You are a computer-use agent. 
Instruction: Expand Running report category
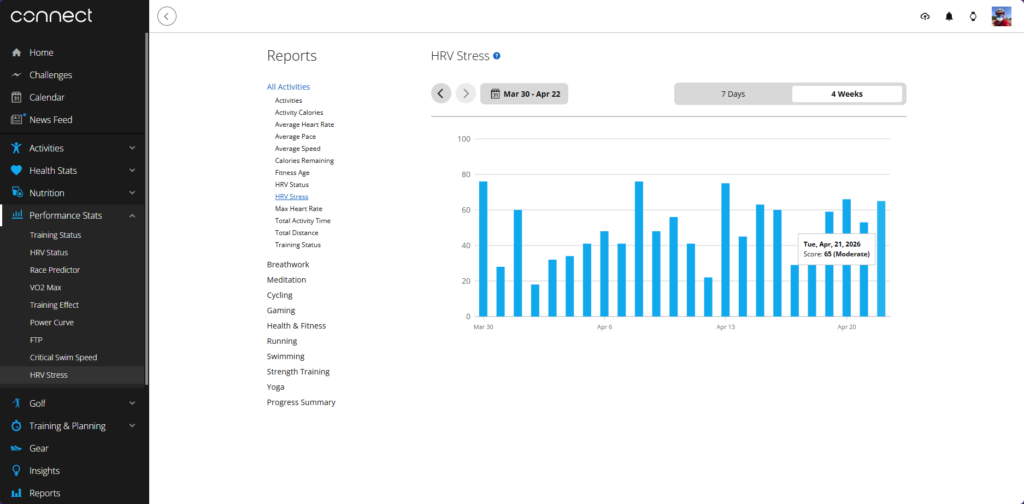[x=281, y=341]
